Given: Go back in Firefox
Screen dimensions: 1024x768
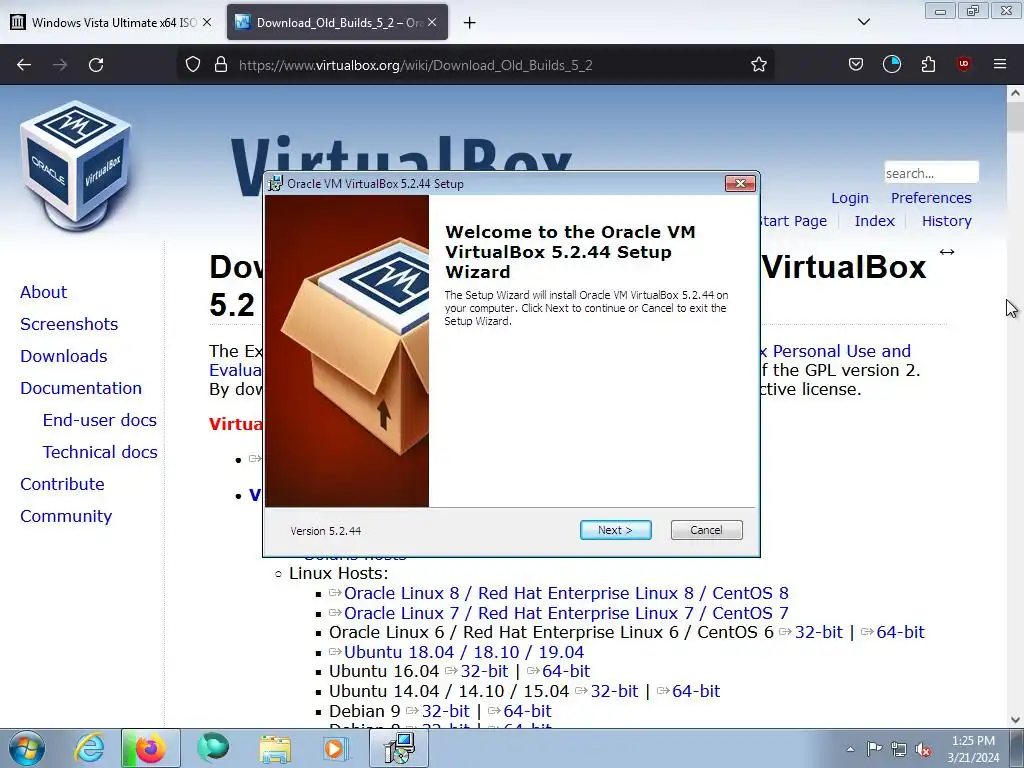Looking at the screenshot, I should tap(24, 65).
